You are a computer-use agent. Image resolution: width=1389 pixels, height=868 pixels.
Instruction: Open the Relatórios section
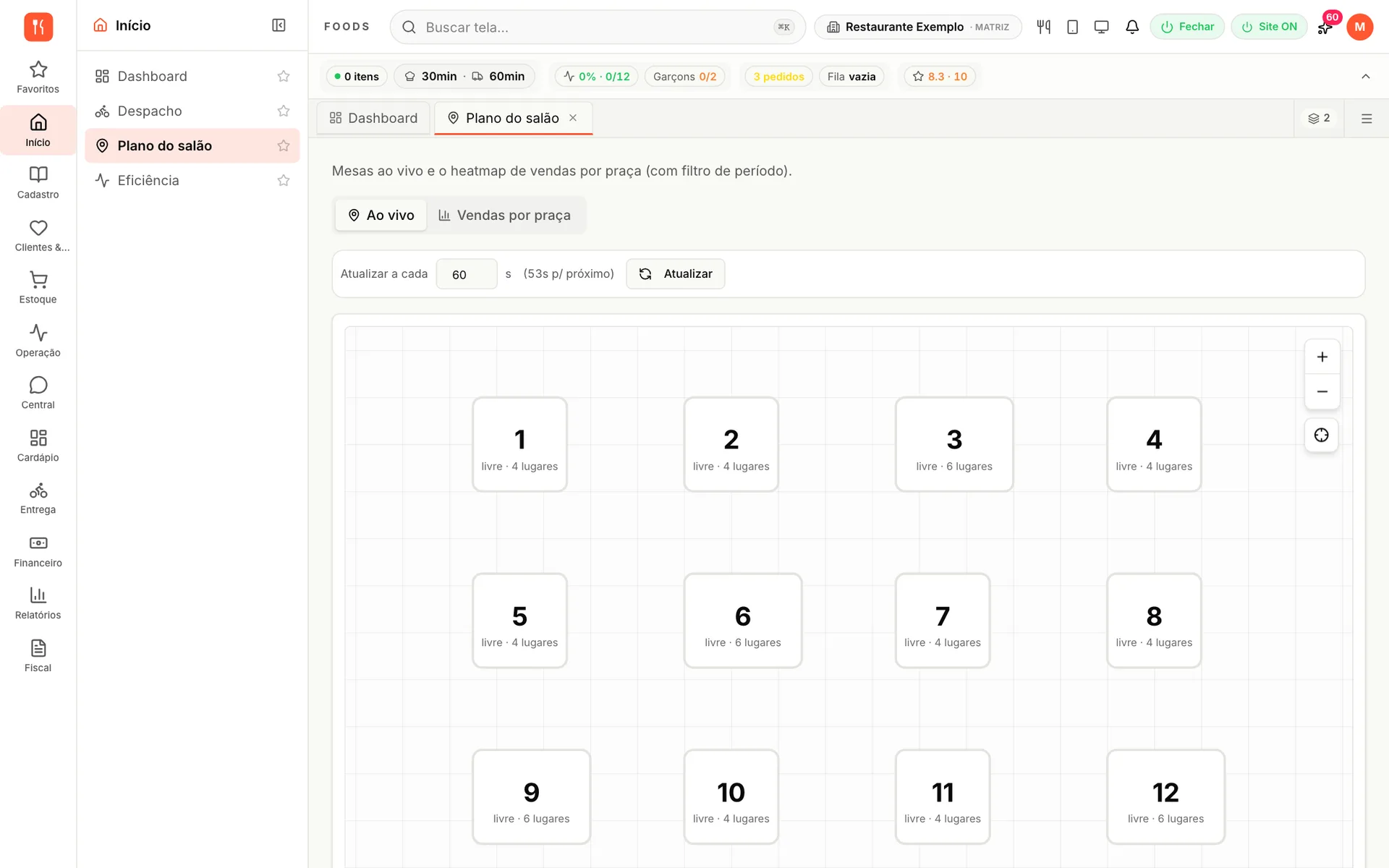pos(38,603)
